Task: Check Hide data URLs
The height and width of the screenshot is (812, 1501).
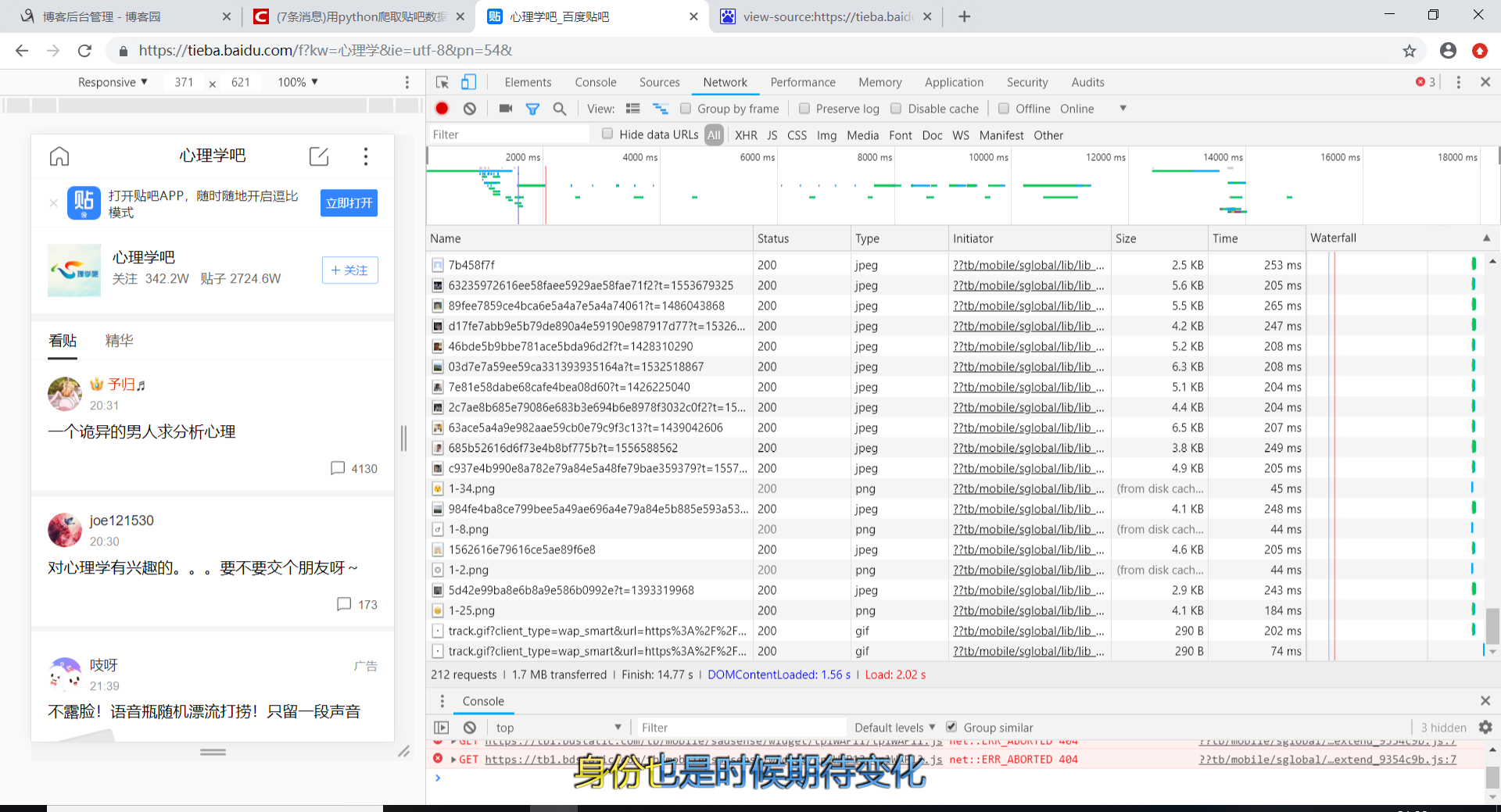Action: pyautogui.click(x=607, y=134)
